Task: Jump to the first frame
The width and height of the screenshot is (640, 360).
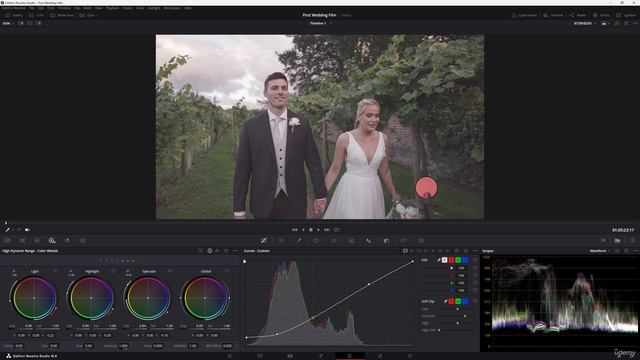Action: click(x=294, y=230)
